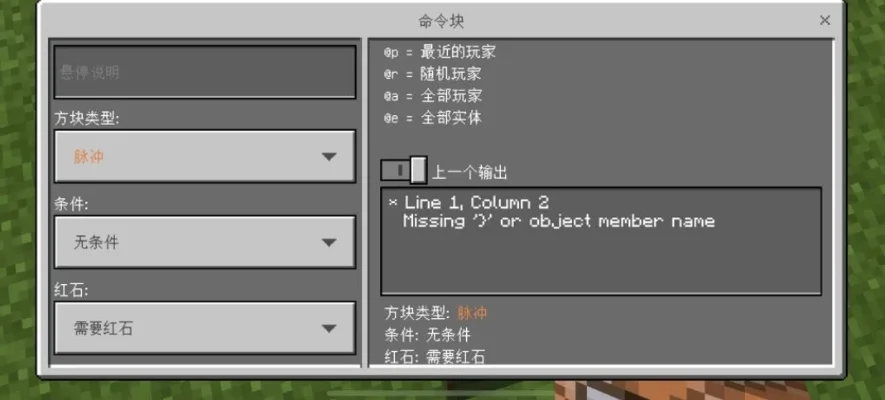This screenshot has width=885, height=400.
Task: Click the Line 1, Column 2 error message
Action: [x=477, y=203]
